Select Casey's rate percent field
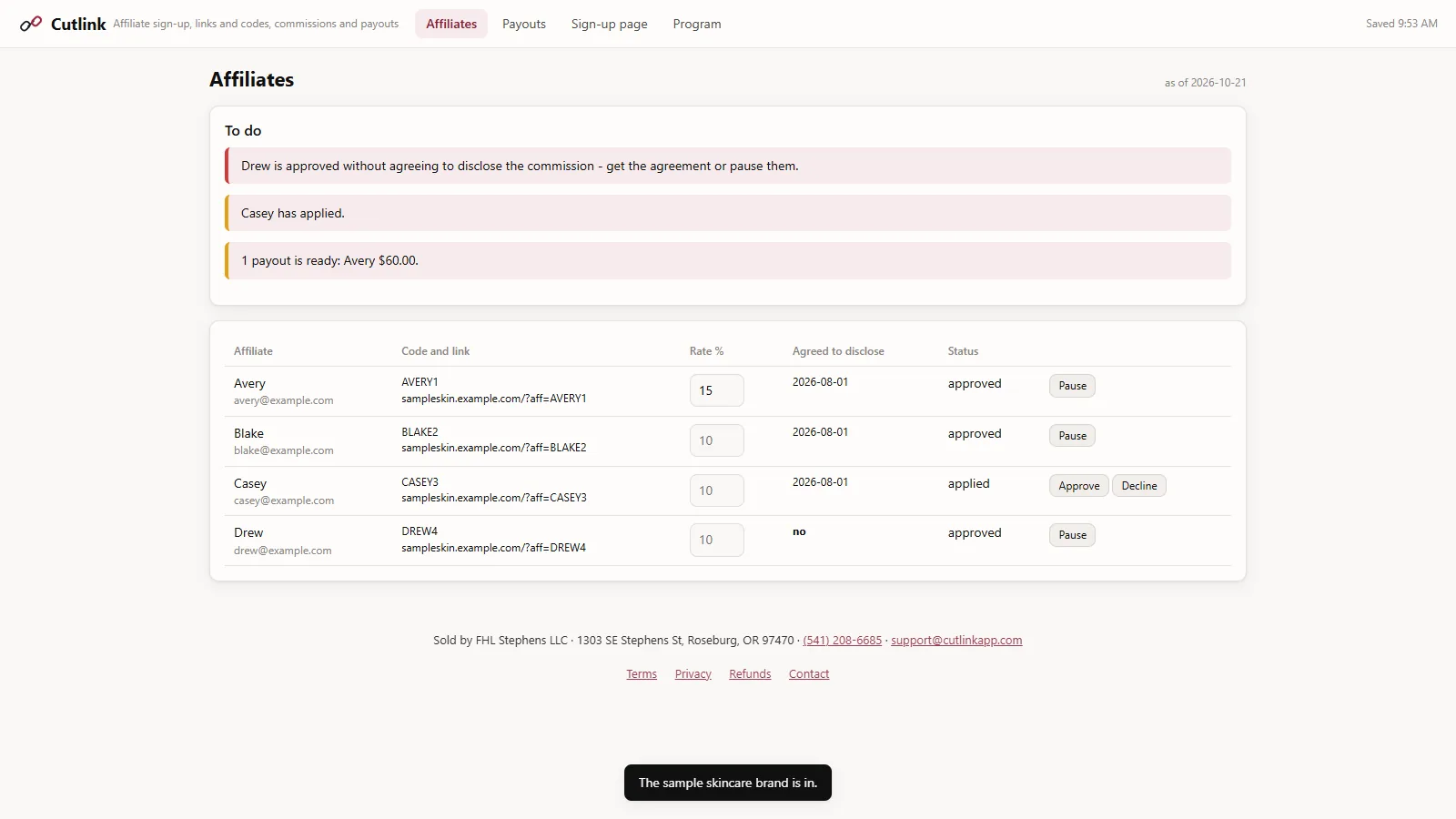Image resolution: width=1456 pixels, height=819 pixels. (717, 490)
